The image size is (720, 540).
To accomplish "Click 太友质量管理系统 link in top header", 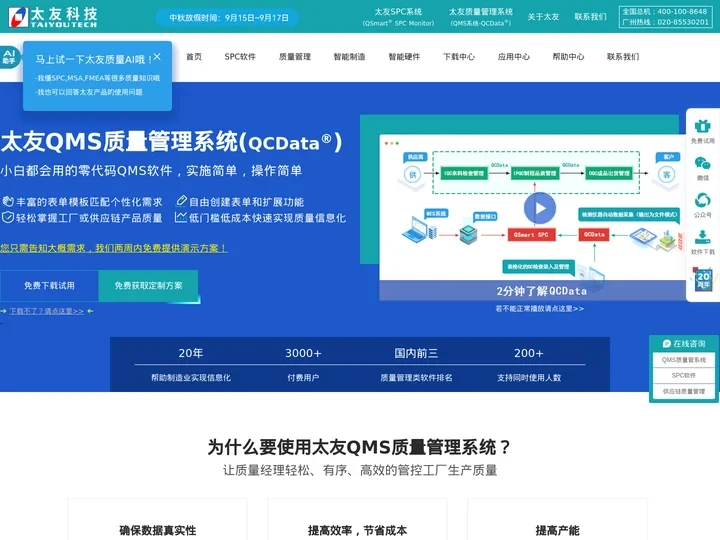I will coord(481,17).
